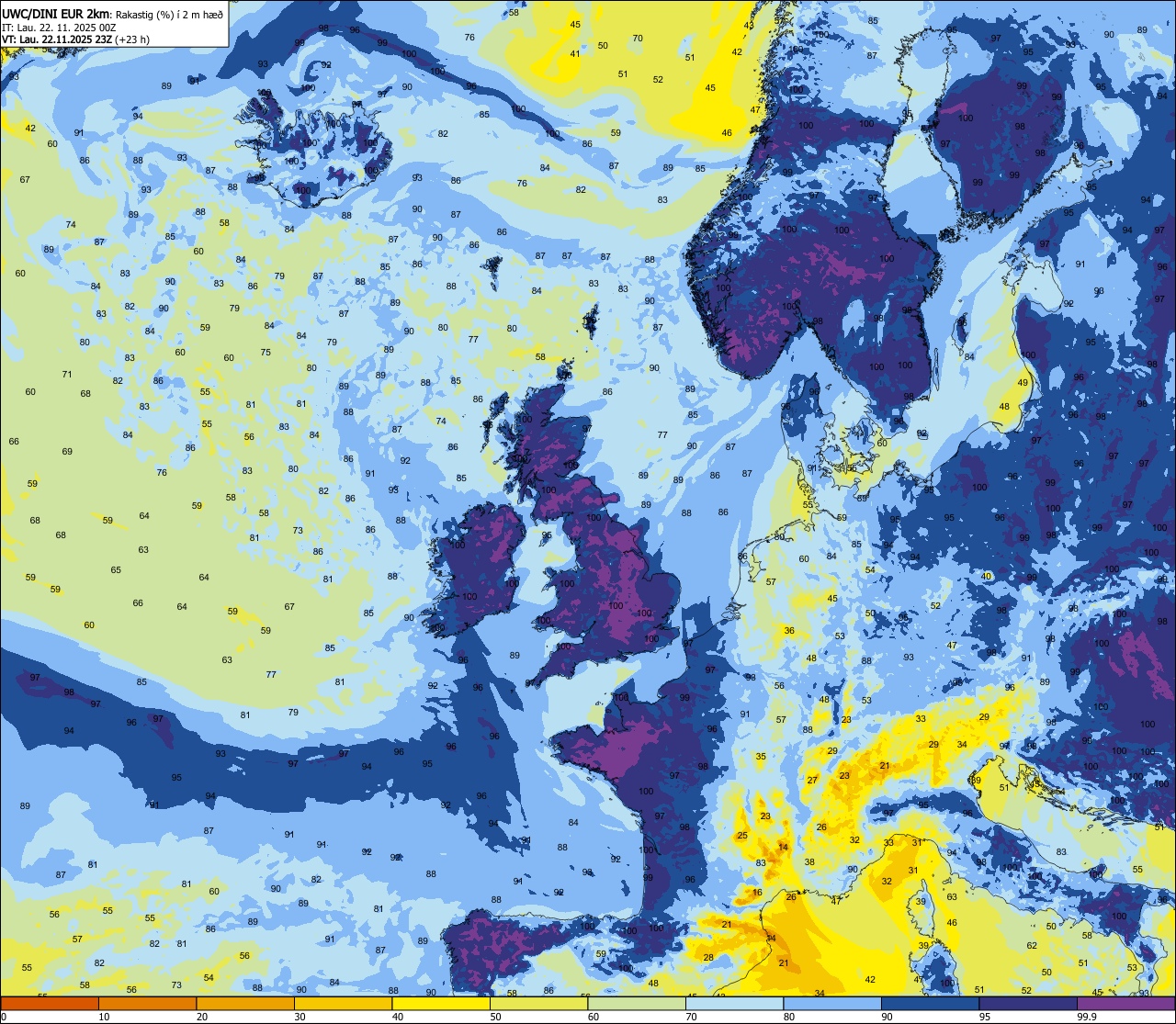Click the 30–40% golden legend swatch
This screenshot has height=1024, width=1176.
point(343,1003)
